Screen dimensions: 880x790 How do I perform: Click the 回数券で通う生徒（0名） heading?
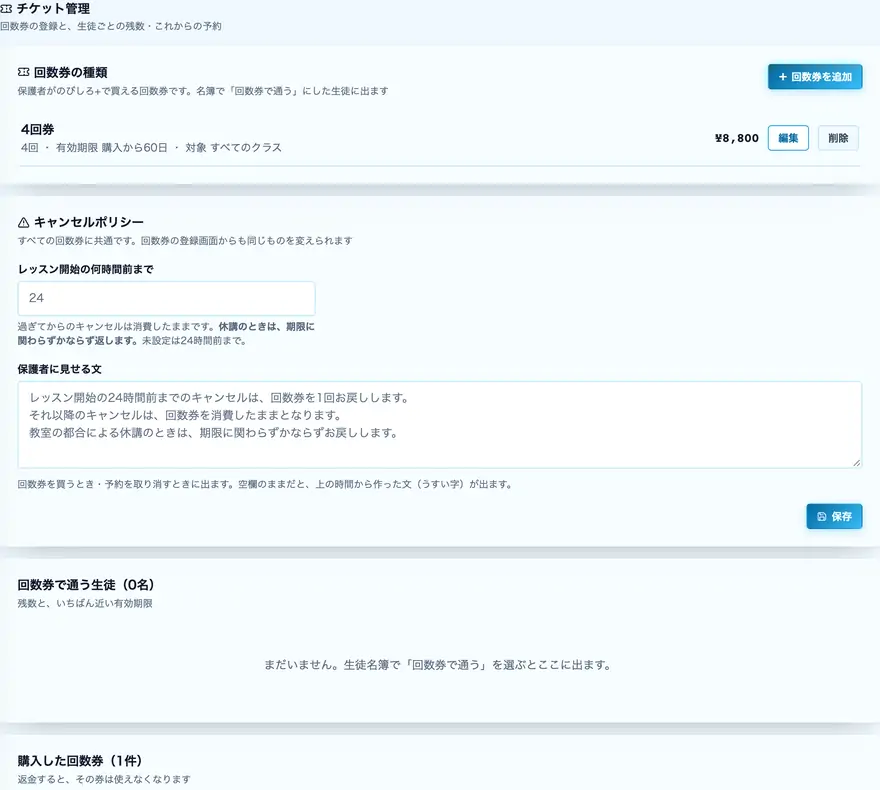86,585
